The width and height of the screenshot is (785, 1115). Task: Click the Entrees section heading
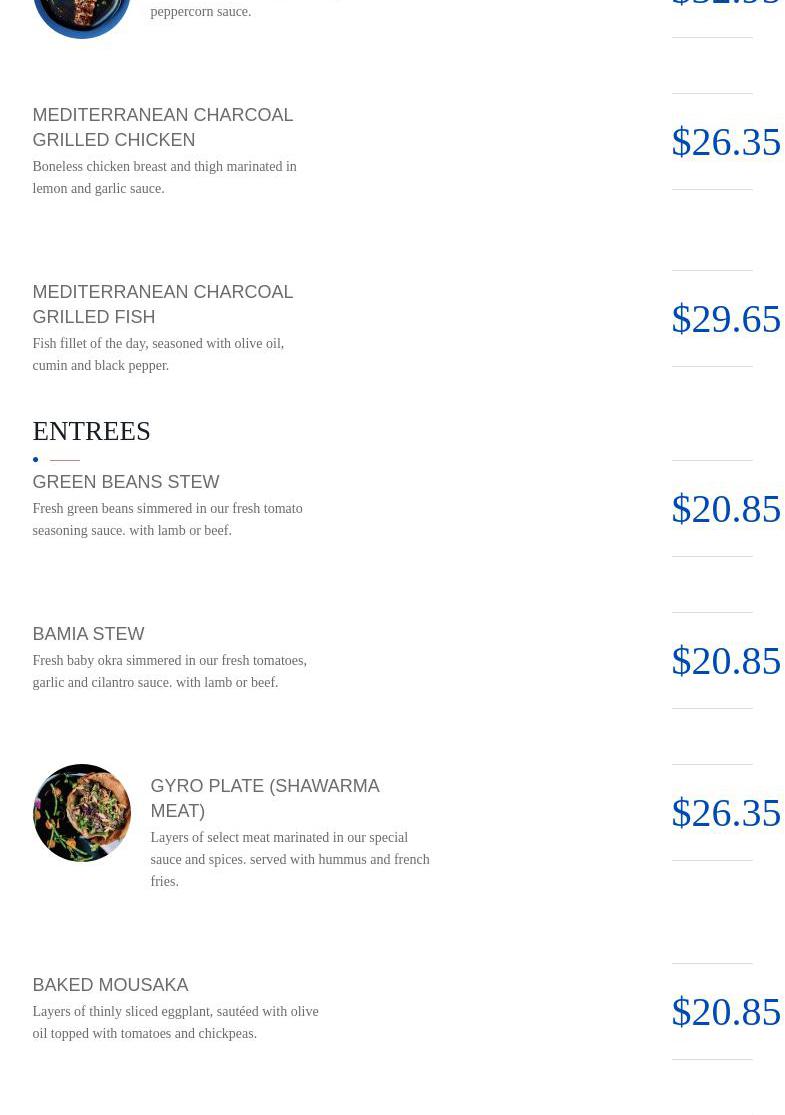(91, 431)
